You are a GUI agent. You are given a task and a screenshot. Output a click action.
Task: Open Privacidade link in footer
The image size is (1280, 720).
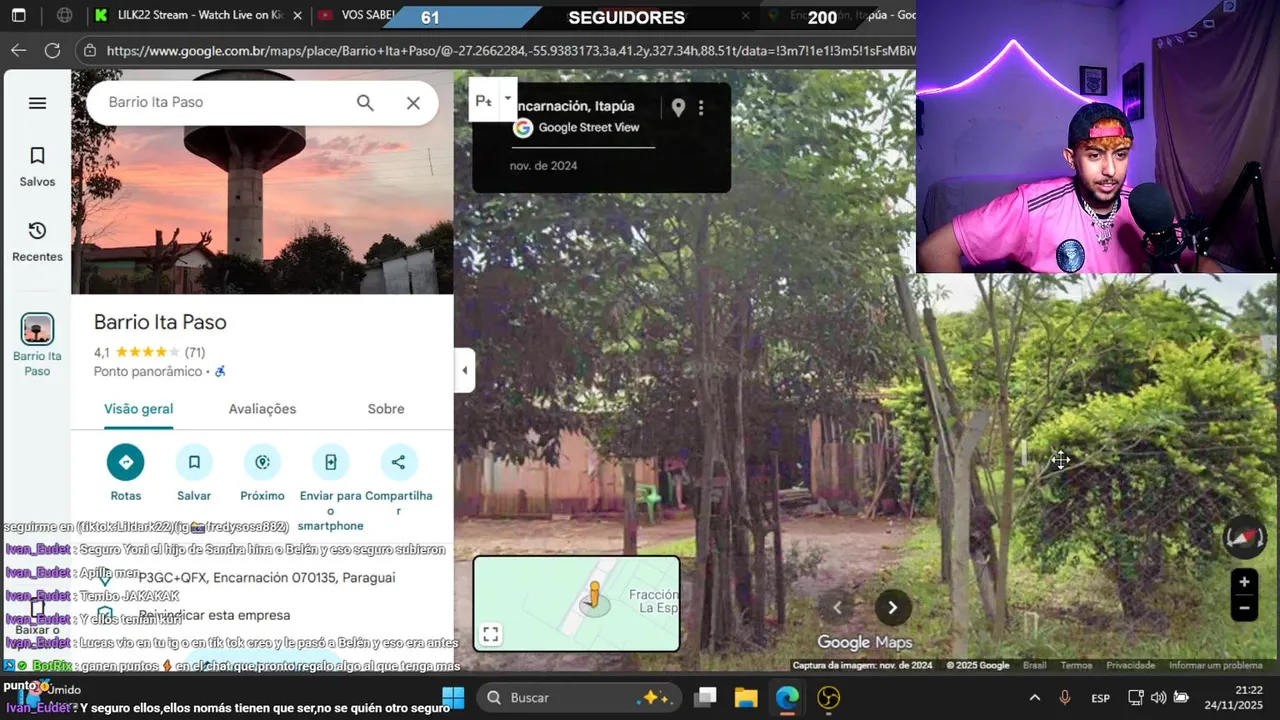(x=1130, y=666)
